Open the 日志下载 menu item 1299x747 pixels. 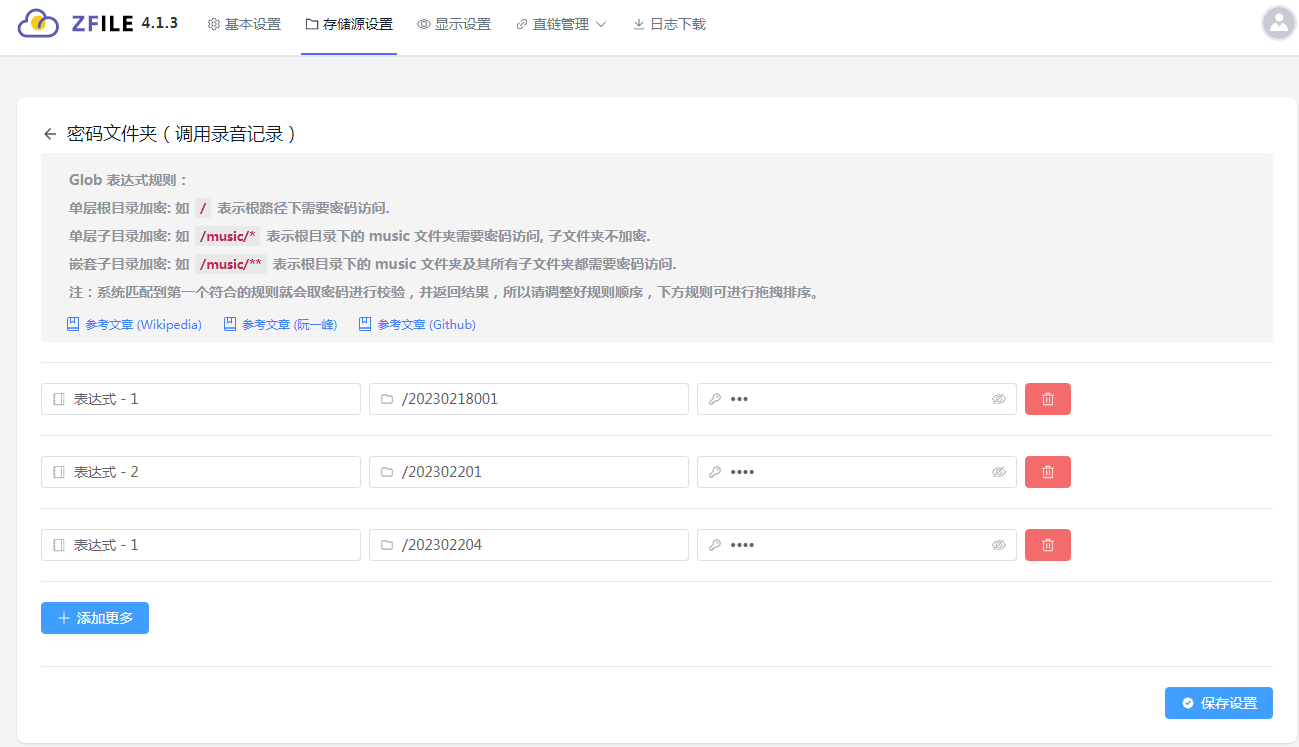pos(668,24)
